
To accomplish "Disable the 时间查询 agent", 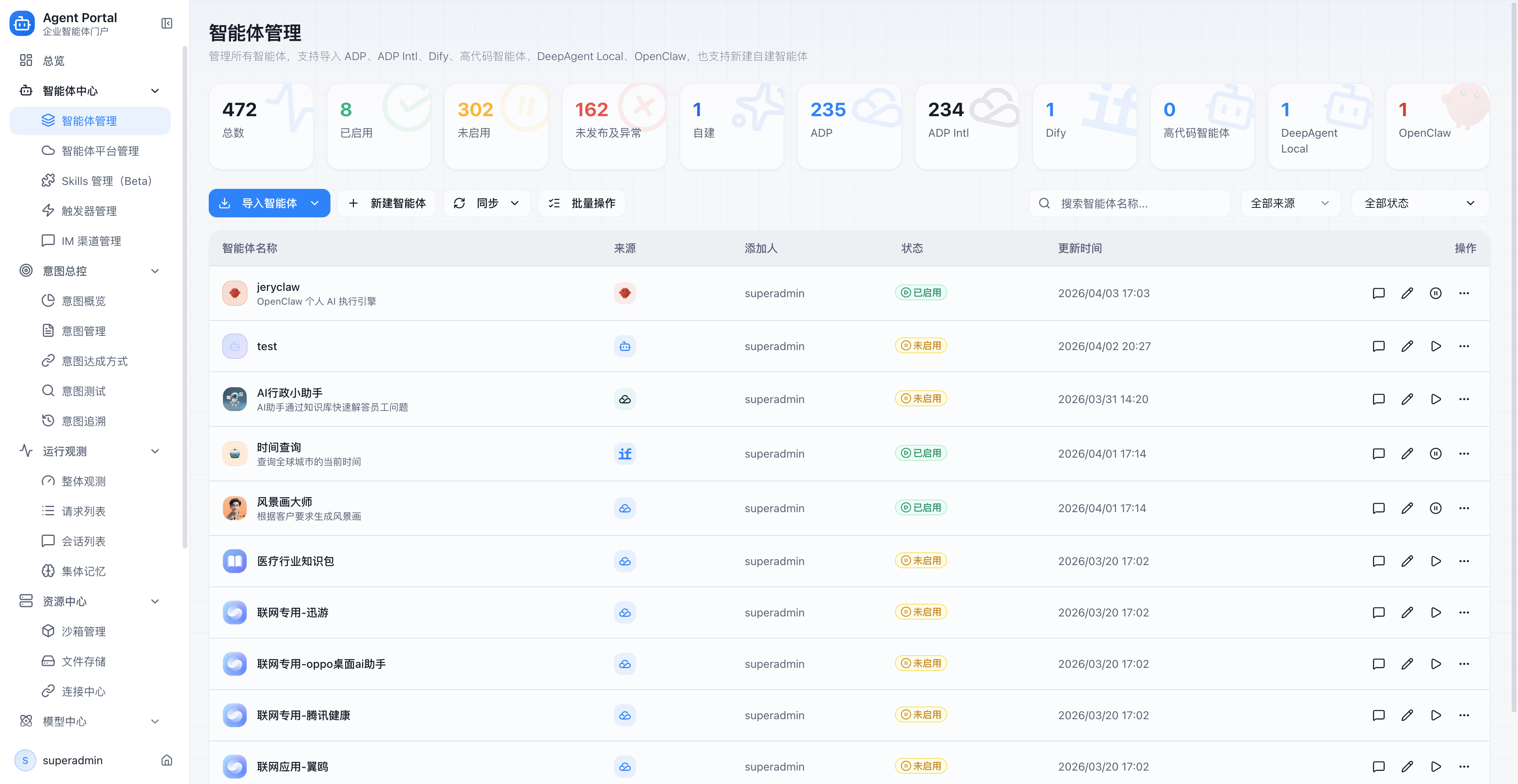I will click(x=1435, y=454).
